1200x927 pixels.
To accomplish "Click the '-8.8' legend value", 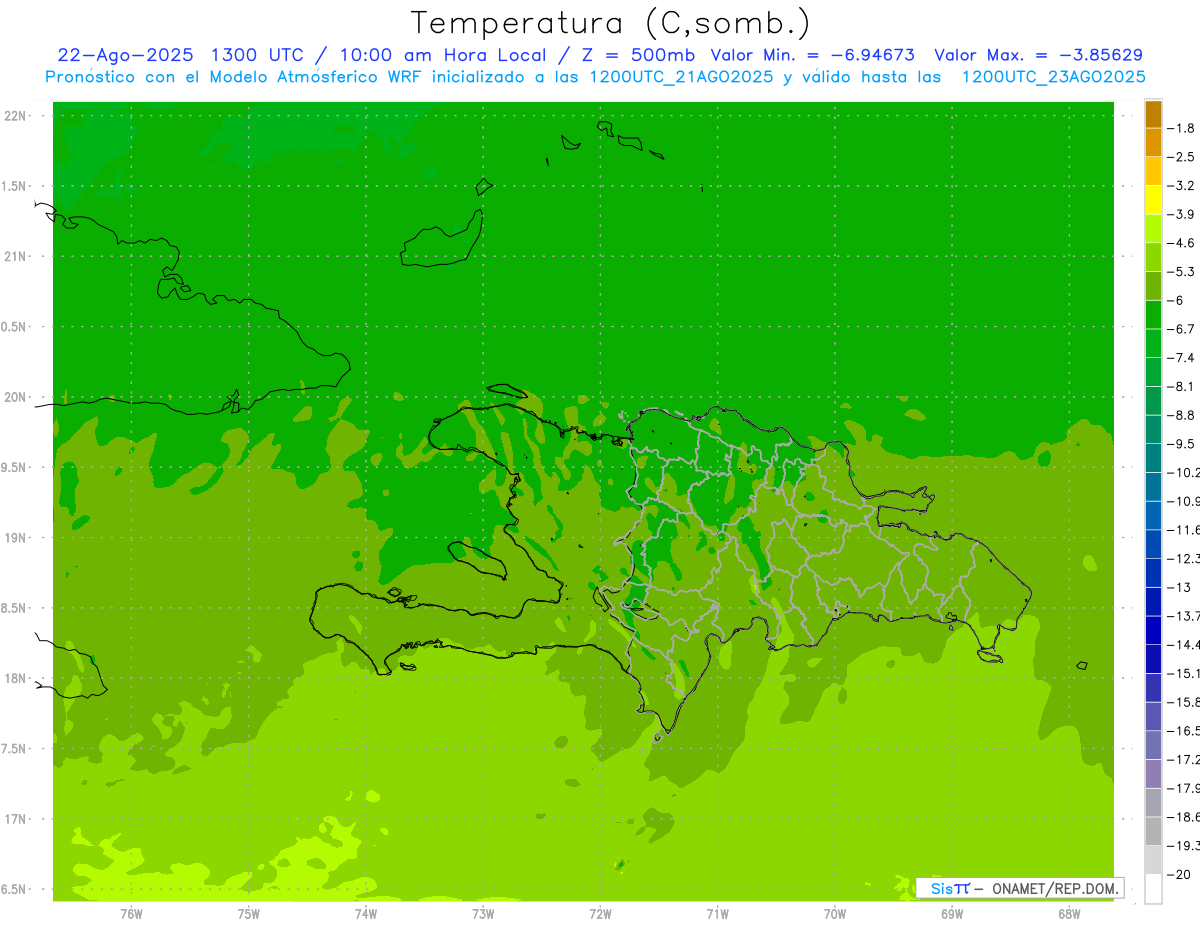I will (1182, 415).
